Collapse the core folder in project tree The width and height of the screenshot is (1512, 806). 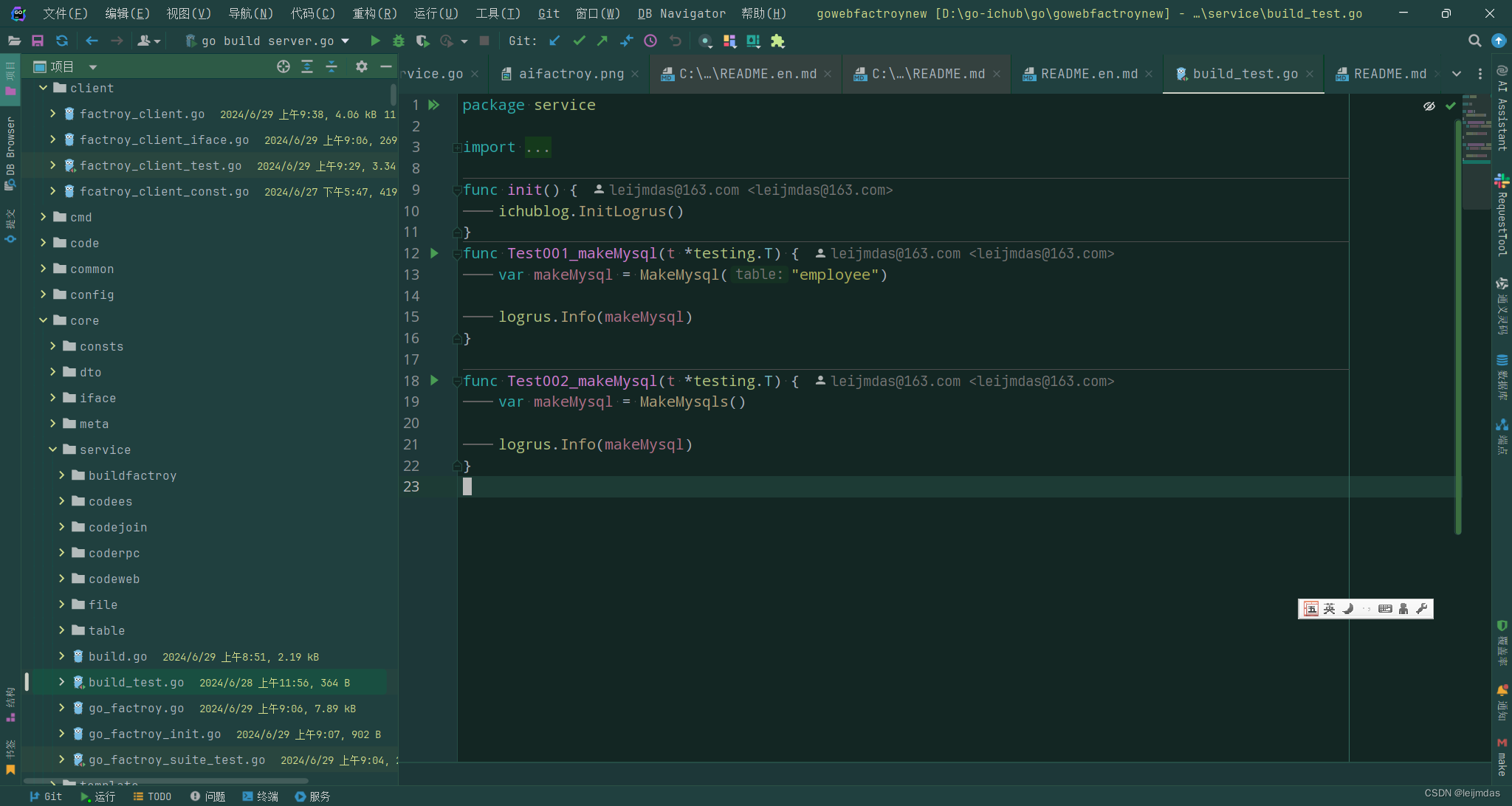(43, 320)
